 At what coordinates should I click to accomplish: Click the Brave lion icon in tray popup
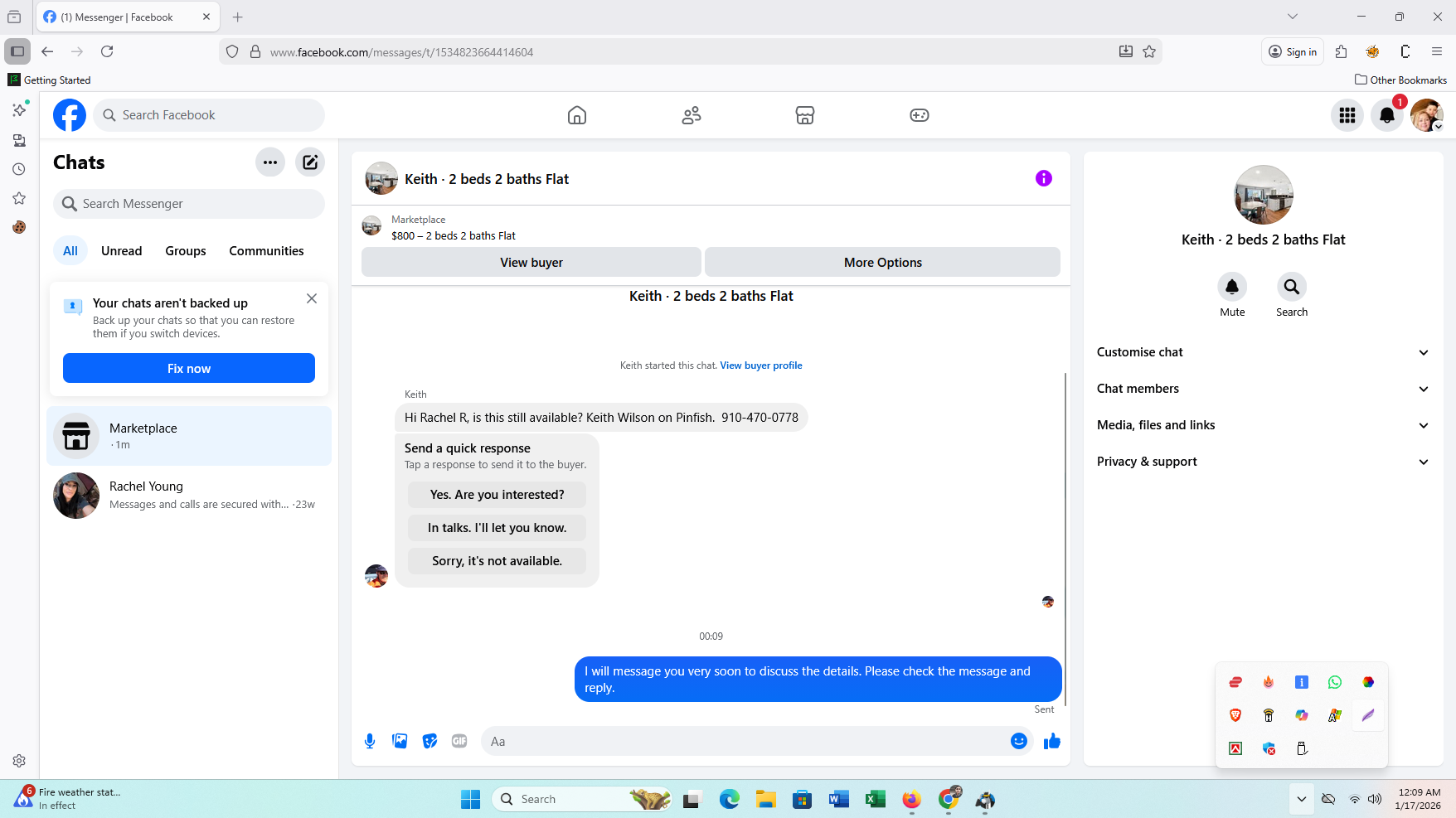click(x=1235, y=715)
